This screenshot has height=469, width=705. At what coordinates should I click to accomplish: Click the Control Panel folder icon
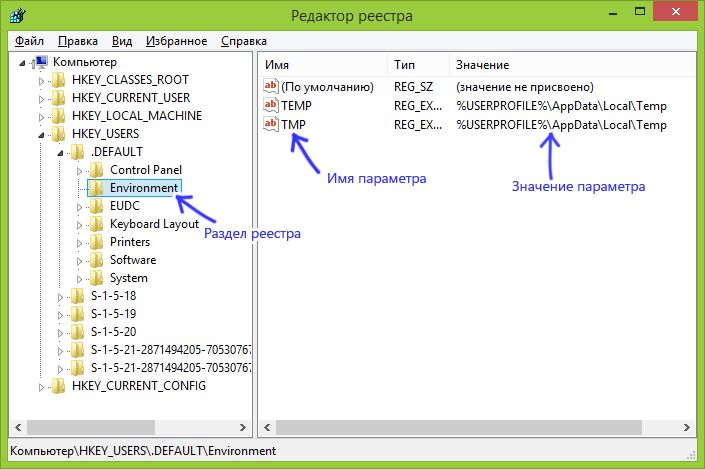pyautogui.click(x=97, y=170)
